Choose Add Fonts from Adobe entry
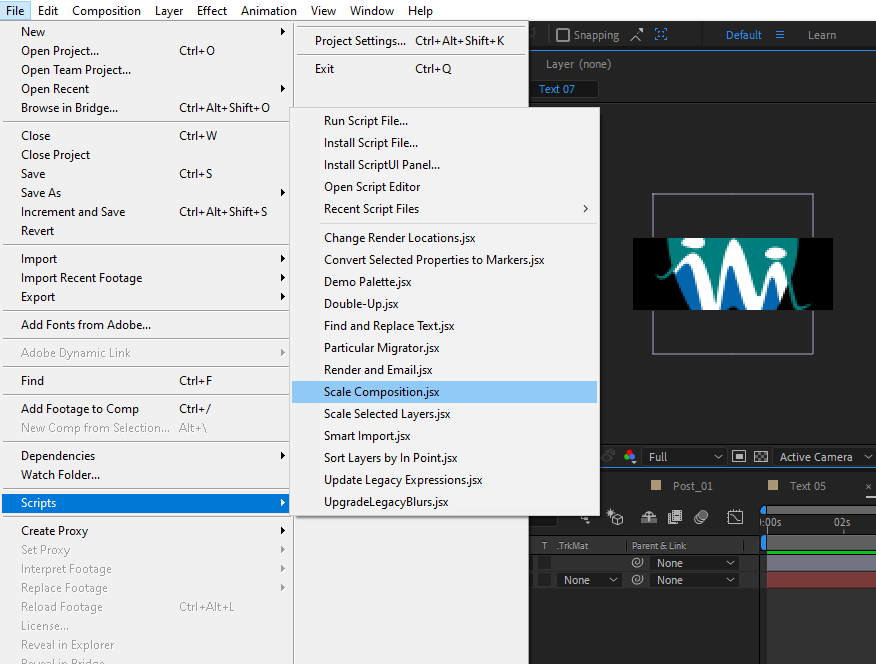Viewport: 876px width, 664px height. tap(146, 324)
